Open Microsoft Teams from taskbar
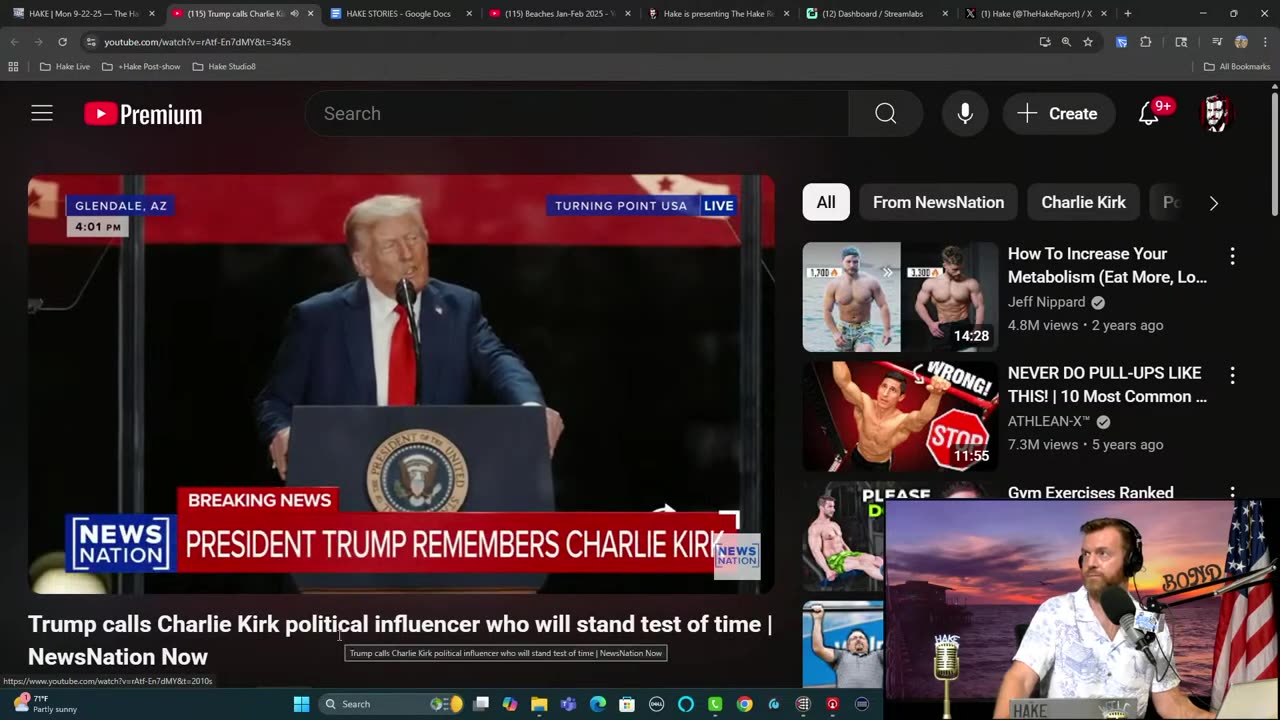The image size is (1280, 720). click(x=568, y=704)
